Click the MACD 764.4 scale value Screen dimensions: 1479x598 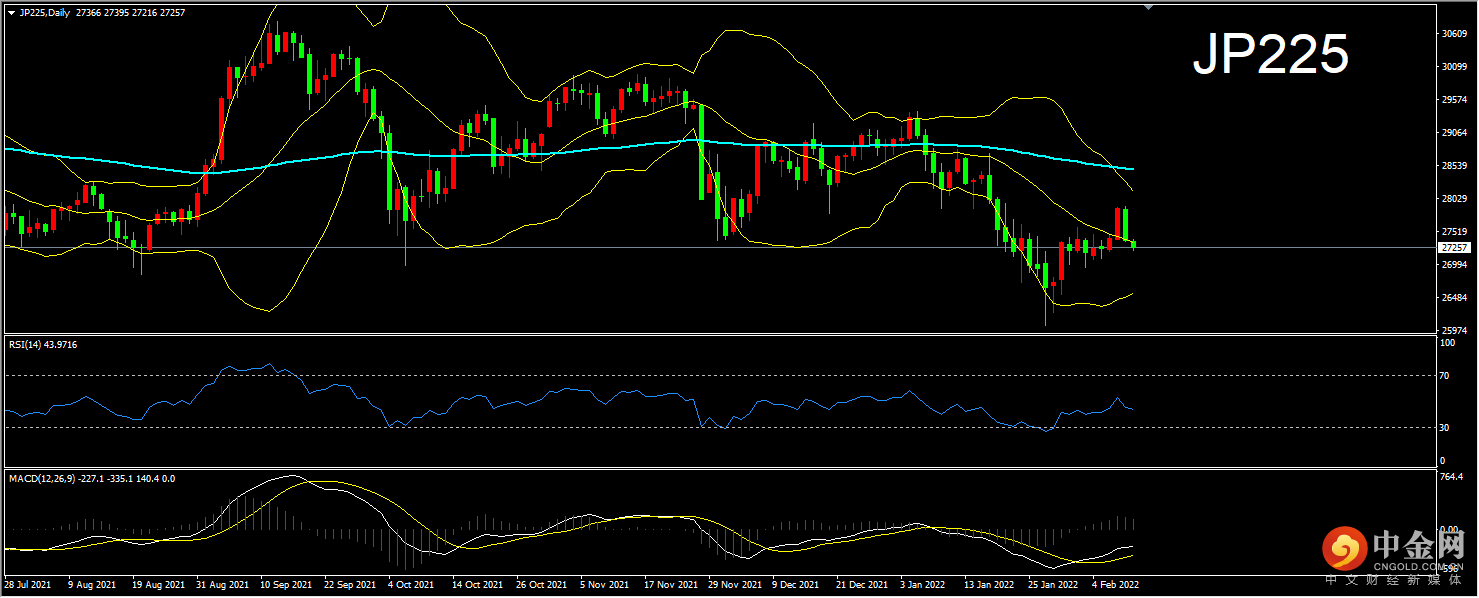[x=1452, y=477]
